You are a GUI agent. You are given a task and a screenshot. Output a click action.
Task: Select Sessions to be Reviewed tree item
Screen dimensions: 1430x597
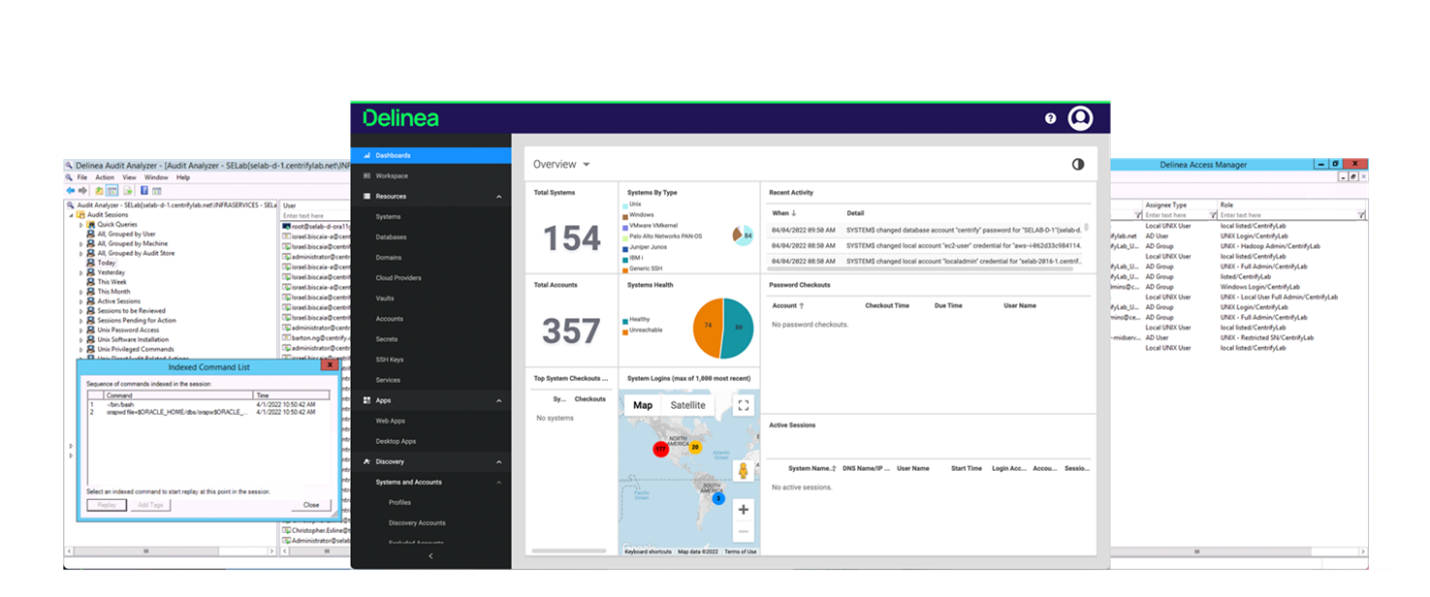click(131, 310)
